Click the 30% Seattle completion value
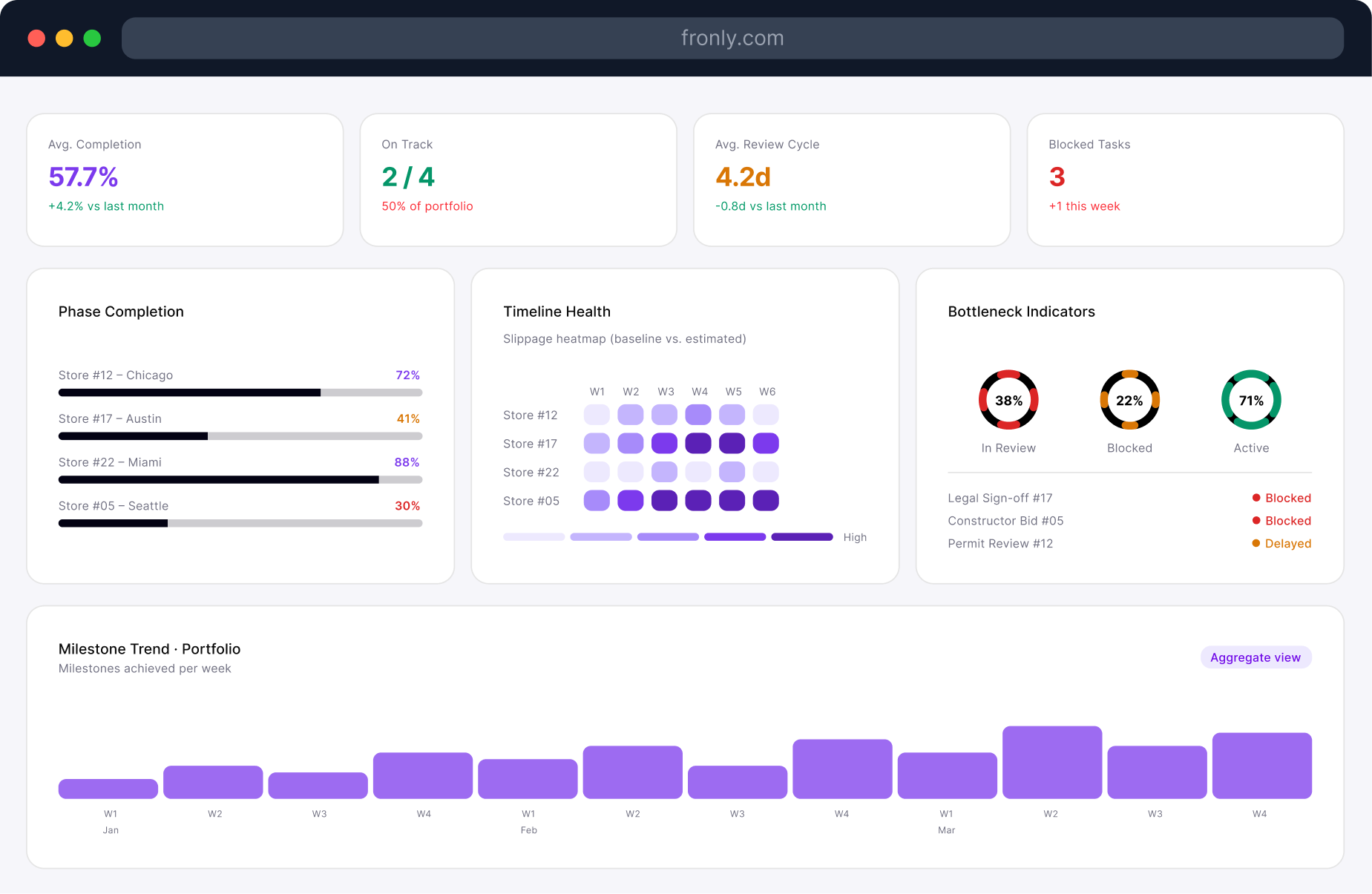 point(407,506)
